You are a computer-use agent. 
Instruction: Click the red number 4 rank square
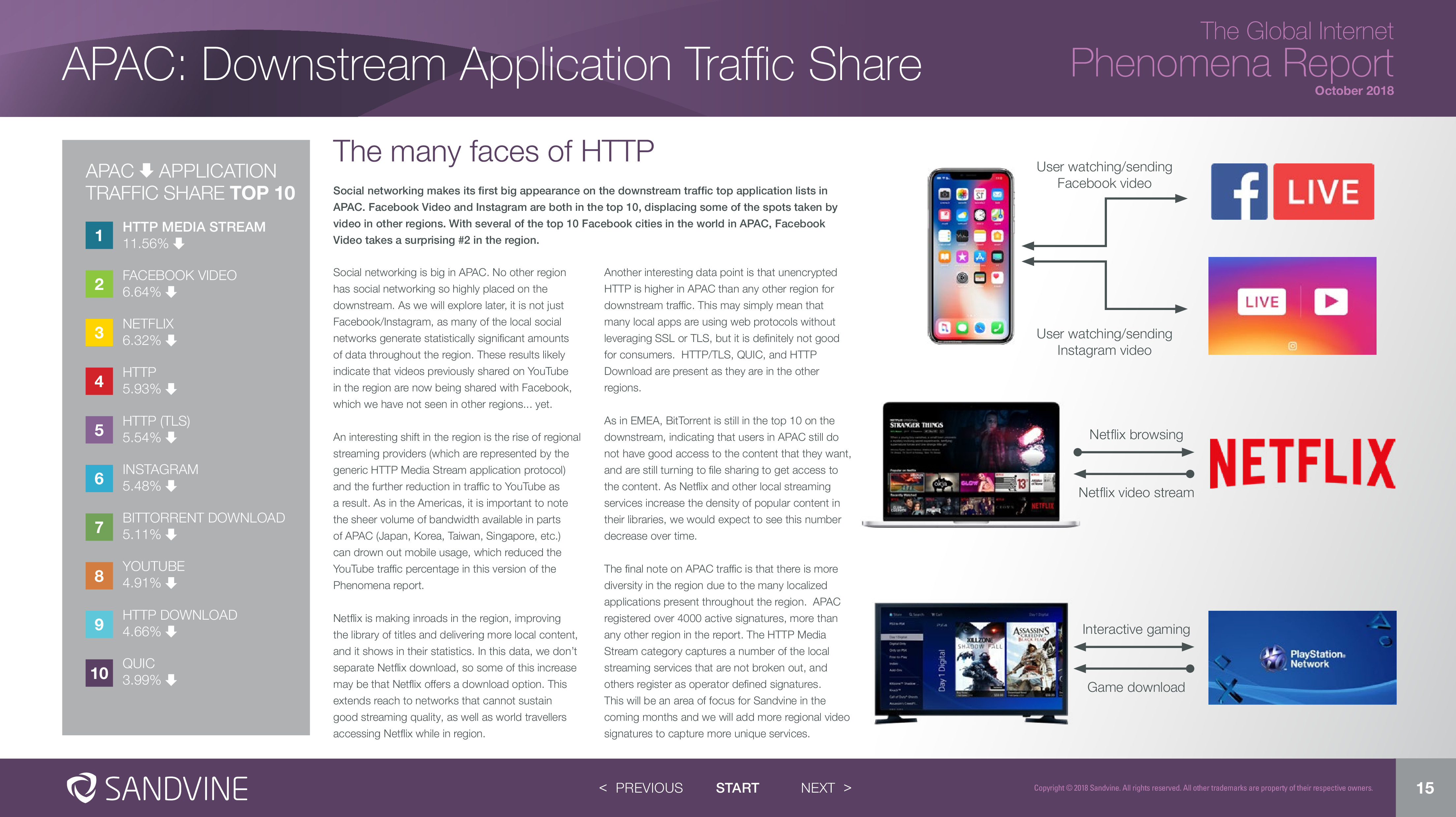pyautogui.click(x=99, y=381)
